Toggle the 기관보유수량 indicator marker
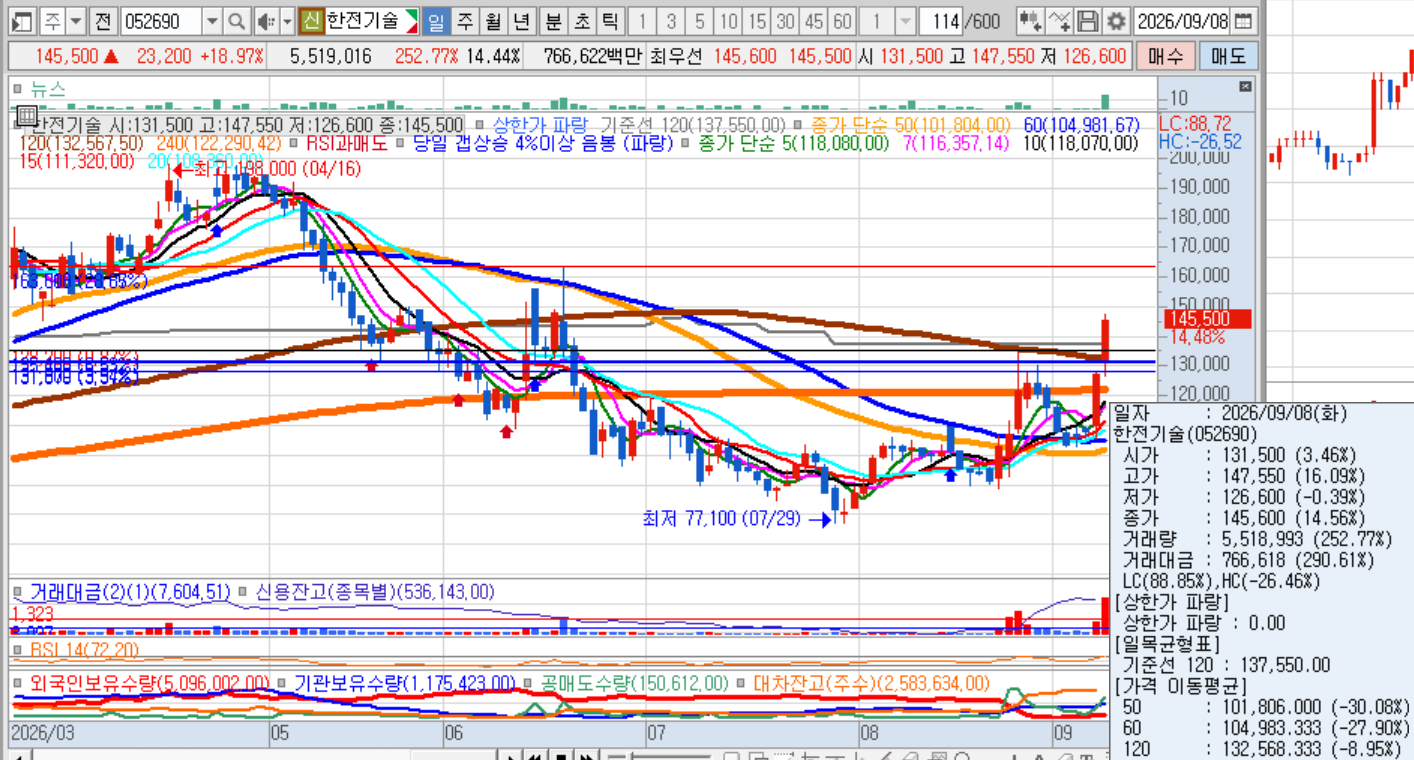1414x760 pixels. 283,684
